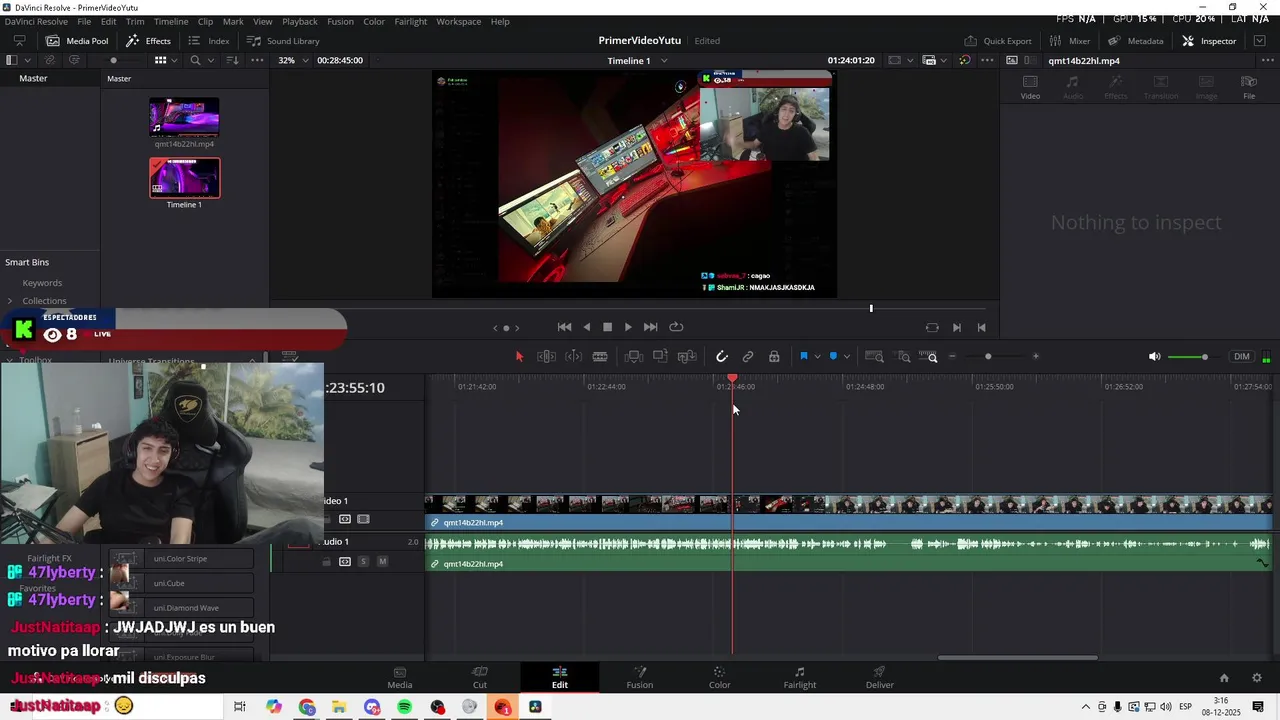This screenshot has height=720, width=1280.
Task: Activate the Dynamic Trim mode tool
Action: click(x=573, y=357)
